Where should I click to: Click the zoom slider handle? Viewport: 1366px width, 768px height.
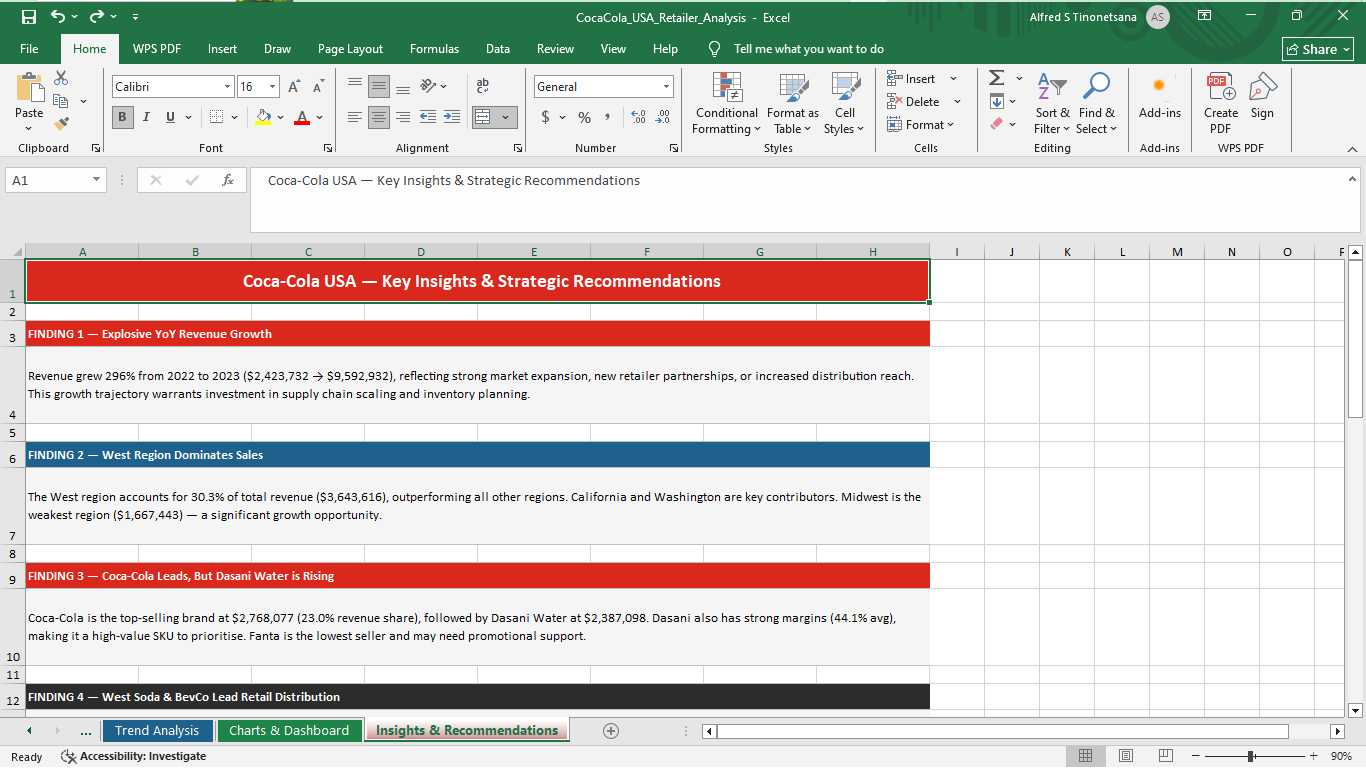point(1251,756)
